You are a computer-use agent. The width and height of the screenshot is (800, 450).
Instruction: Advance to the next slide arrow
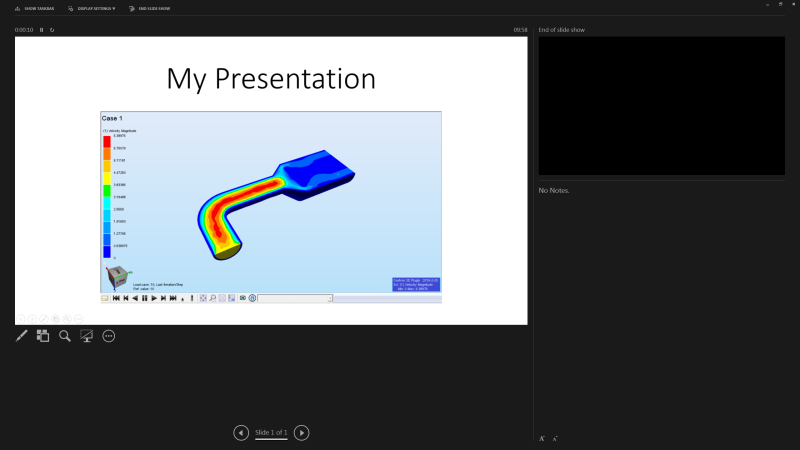302,433
